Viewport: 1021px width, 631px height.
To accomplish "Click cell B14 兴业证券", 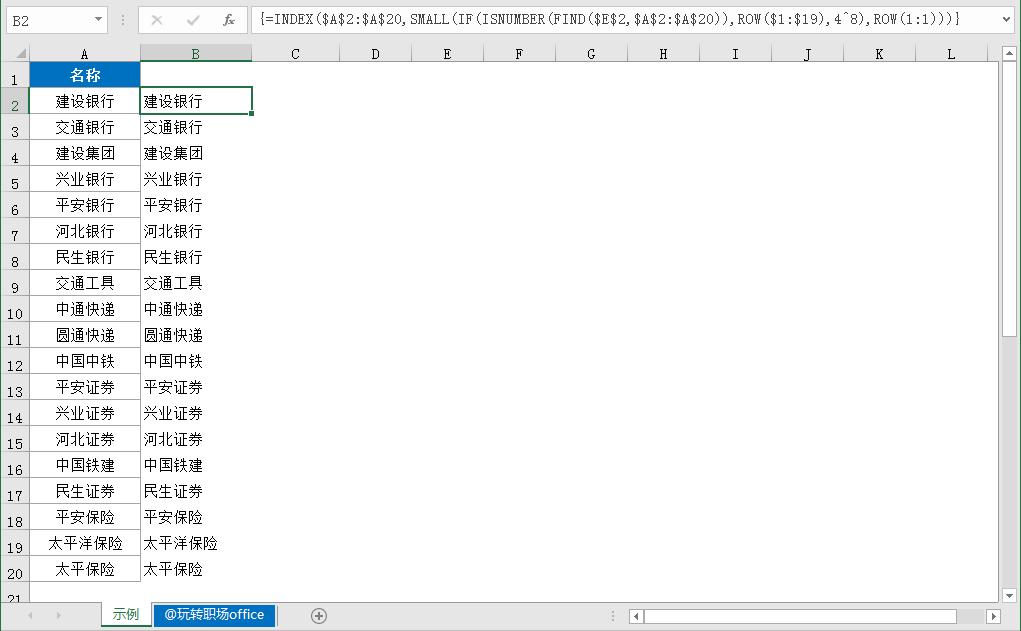I will click(196, 413).
